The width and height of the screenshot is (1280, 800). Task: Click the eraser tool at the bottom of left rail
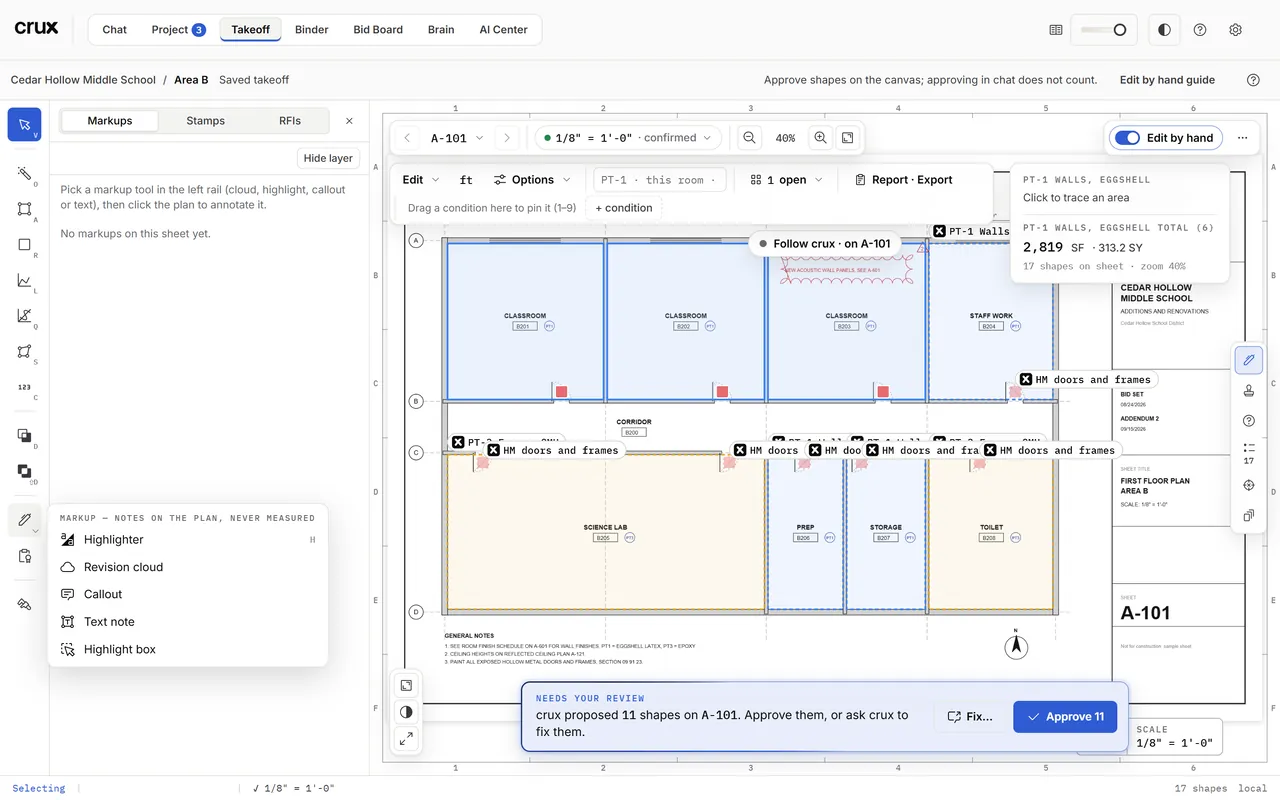tap(24, 604)
